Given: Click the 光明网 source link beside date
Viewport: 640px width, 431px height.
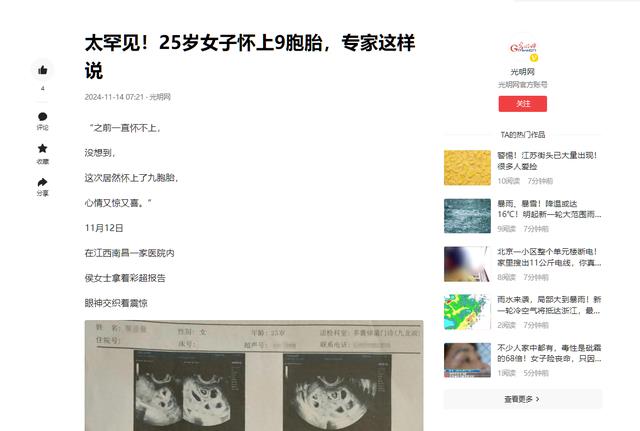Looking at the screenshot, I should tap(160, 97).
